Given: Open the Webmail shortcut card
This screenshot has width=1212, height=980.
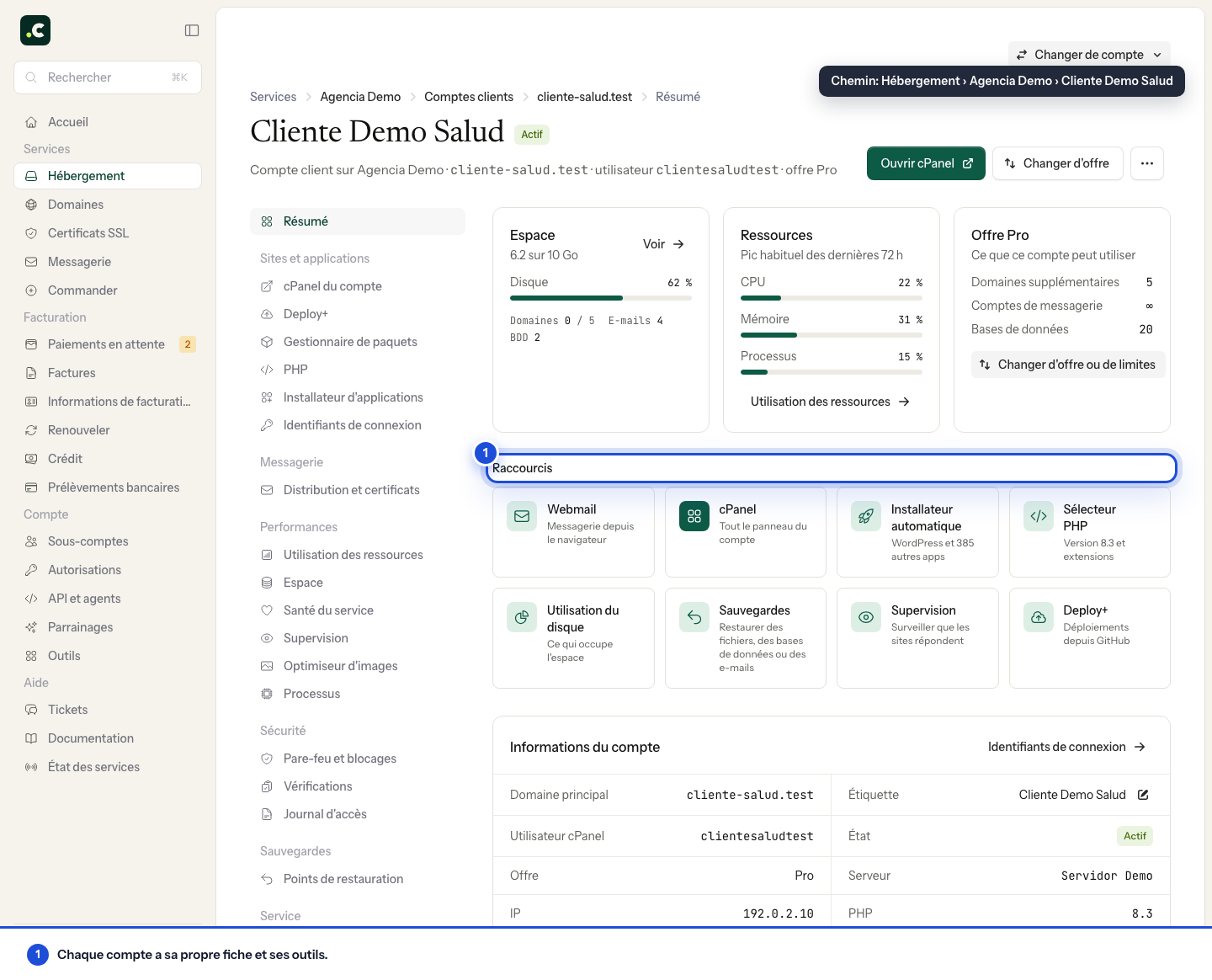Looking at the screenshot, I should point(573,532).
